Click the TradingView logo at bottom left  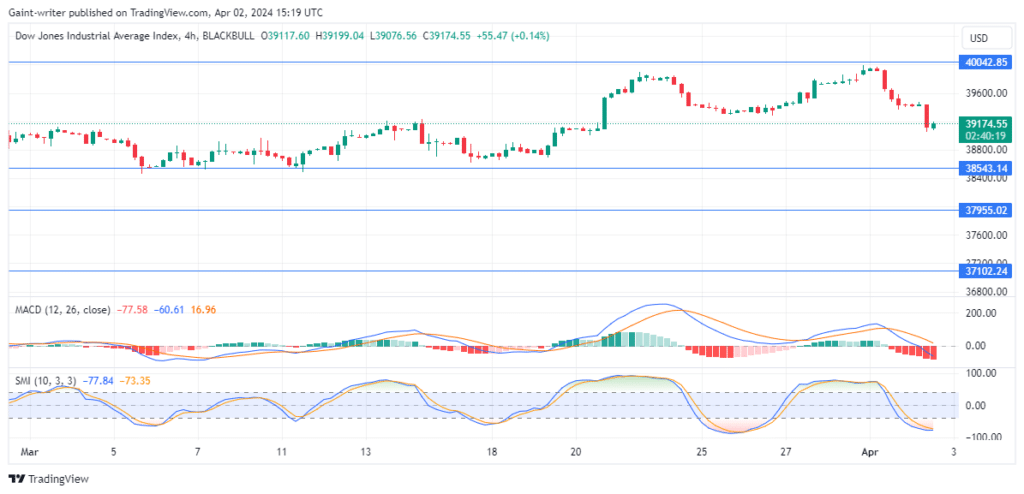tap(48, 479)
